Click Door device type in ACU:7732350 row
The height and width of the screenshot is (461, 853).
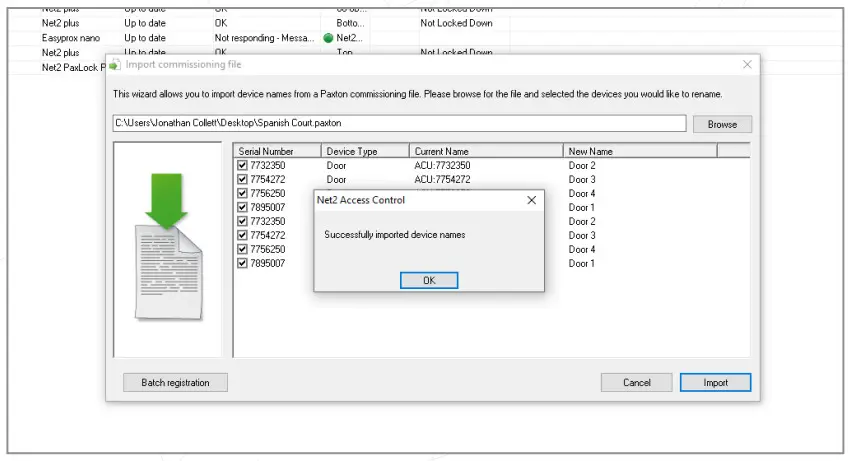336,165
